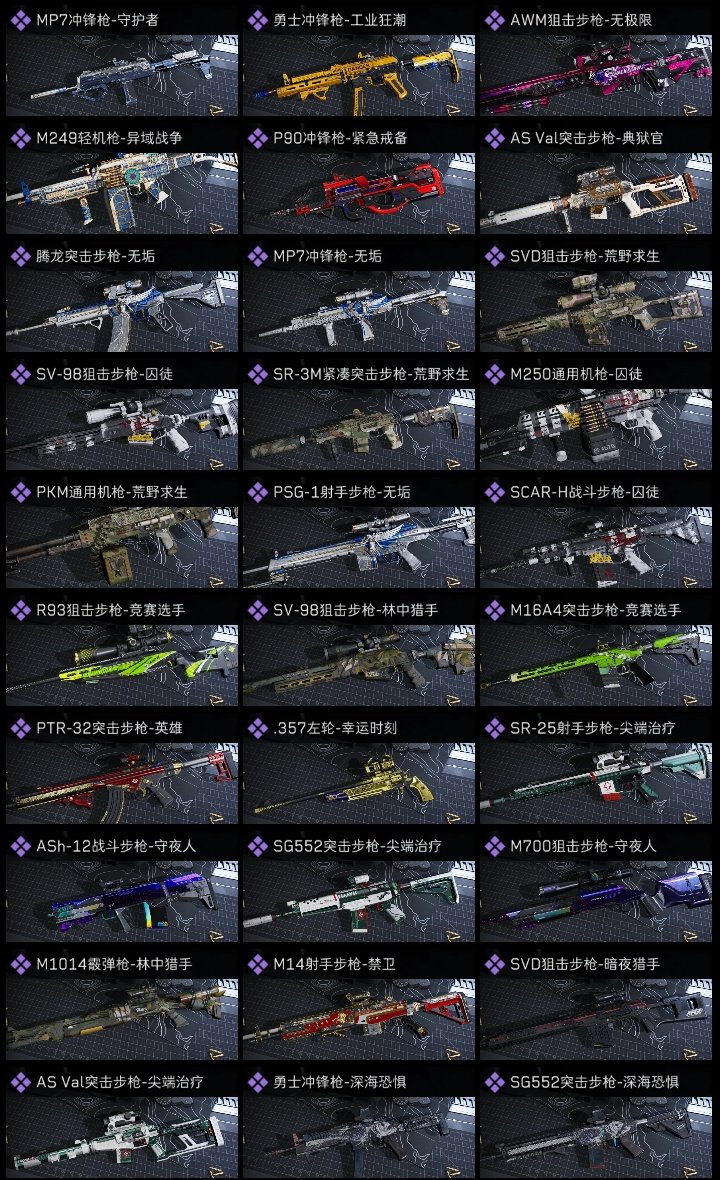Click the rarity icon beside PSG-1射手步枪-无垢
Image resolution: width=720 pixels, height=1180 pixels.
pos(257,492)
